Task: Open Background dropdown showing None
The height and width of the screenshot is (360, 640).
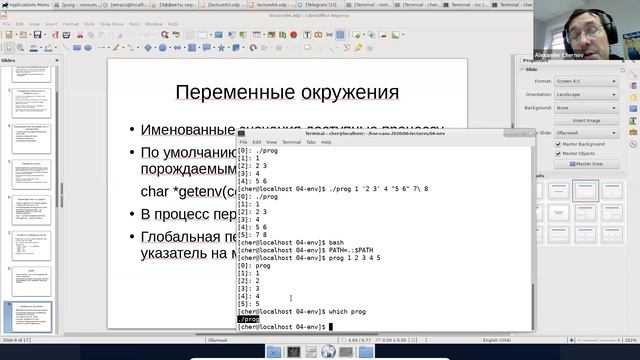Action: [586, 108]
